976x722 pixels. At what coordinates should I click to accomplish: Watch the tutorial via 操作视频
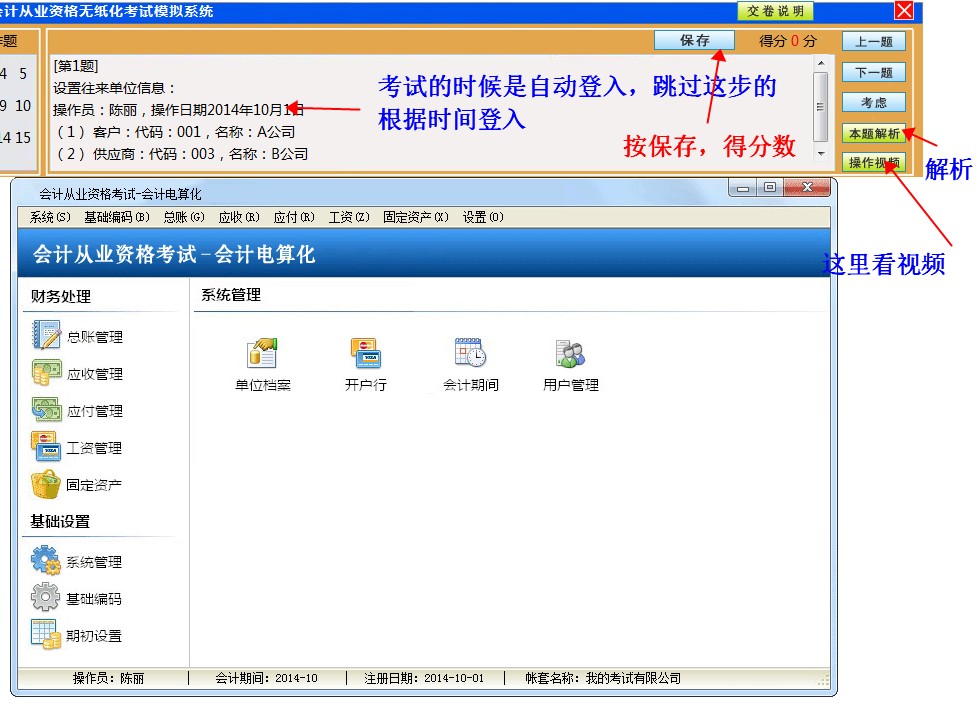[x=874, y=162]
